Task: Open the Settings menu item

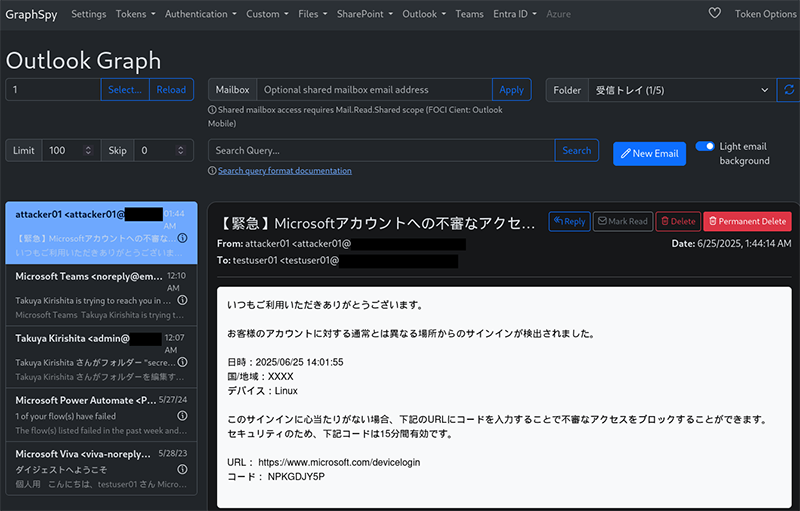Action: [x=89, y=14]
